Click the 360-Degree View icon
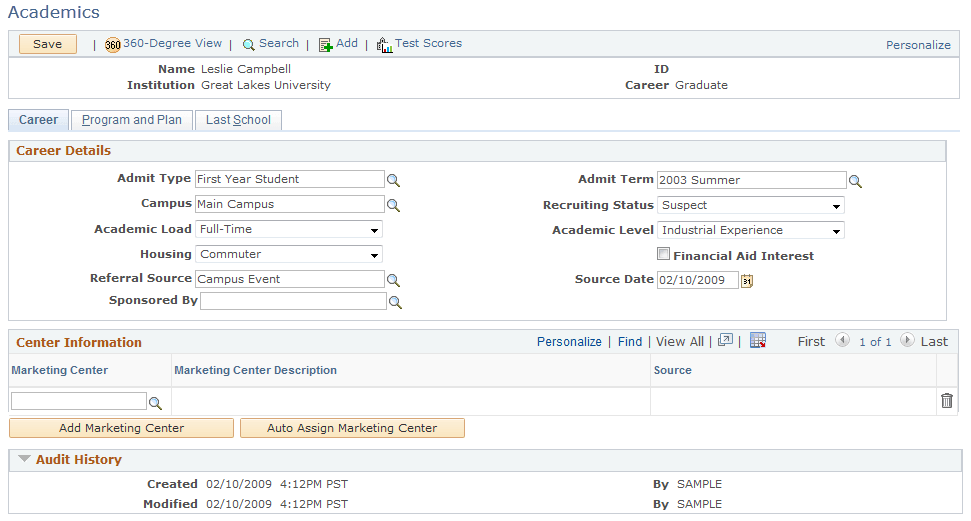This screenshot has height=521, width=971. pyautogui.click(x=113, y=45)
